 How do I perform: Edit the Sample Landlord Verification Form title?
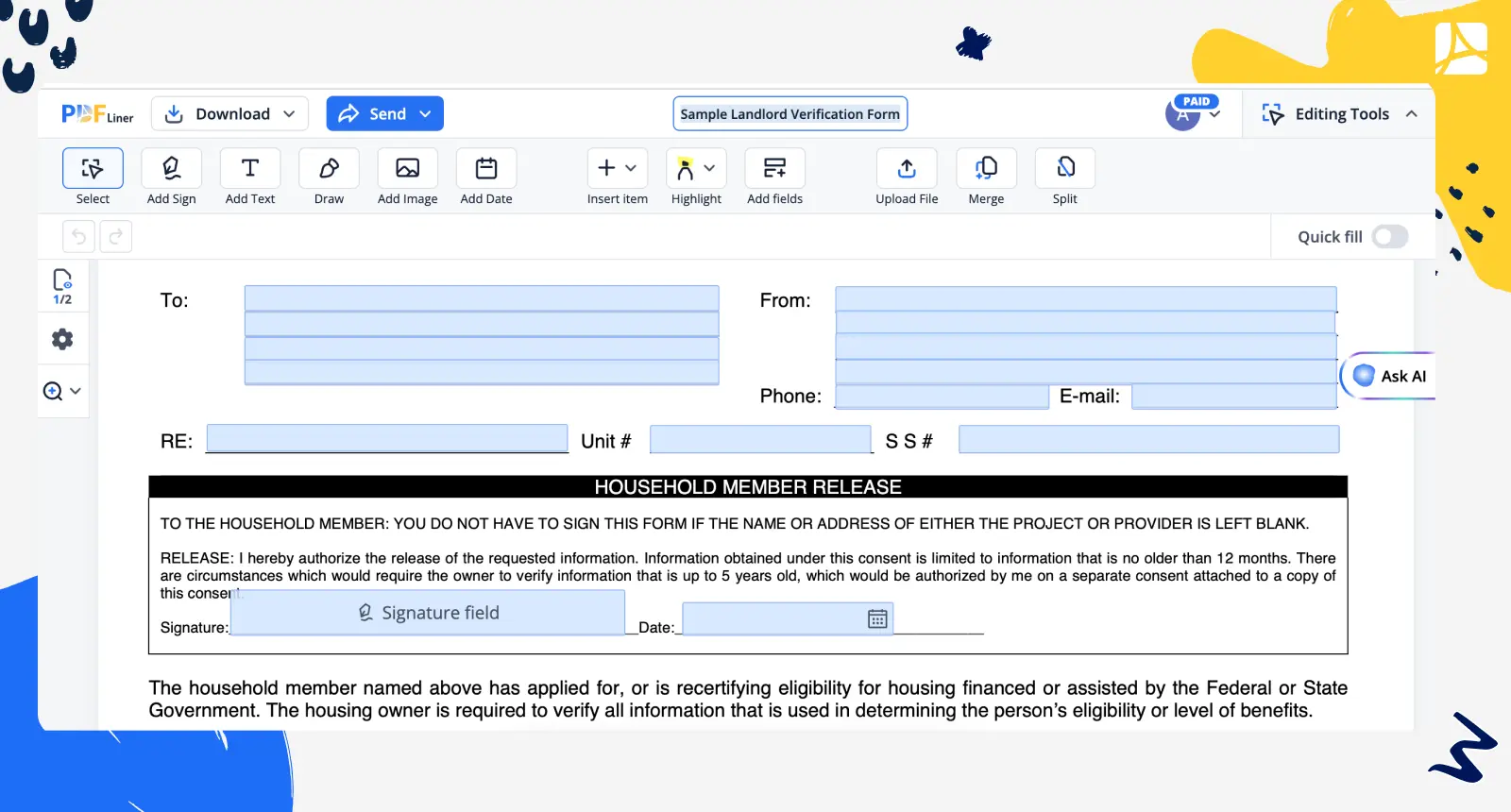(x=789, y=114)
